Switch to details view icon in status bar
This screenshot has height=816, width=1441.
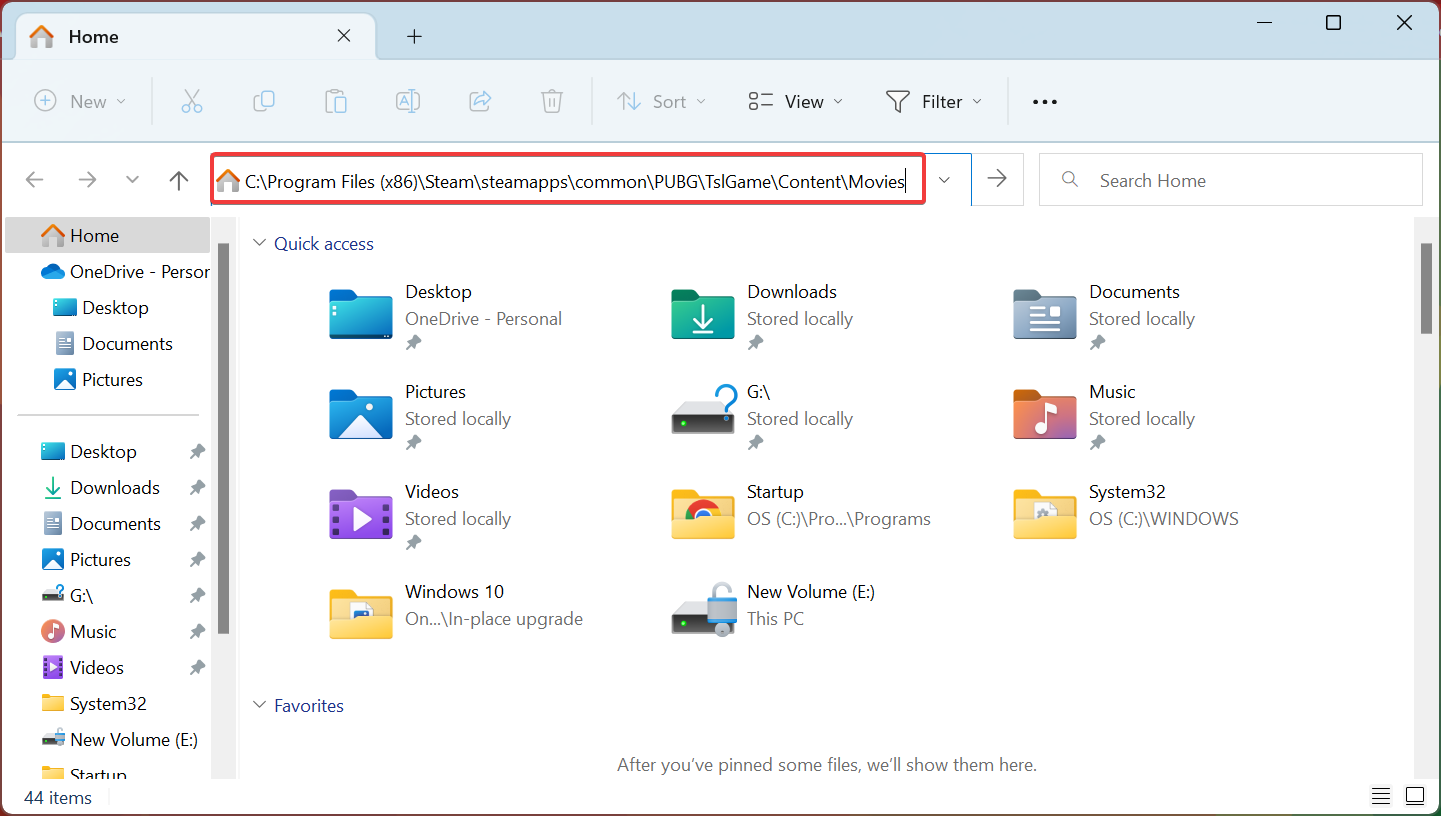1381,797
